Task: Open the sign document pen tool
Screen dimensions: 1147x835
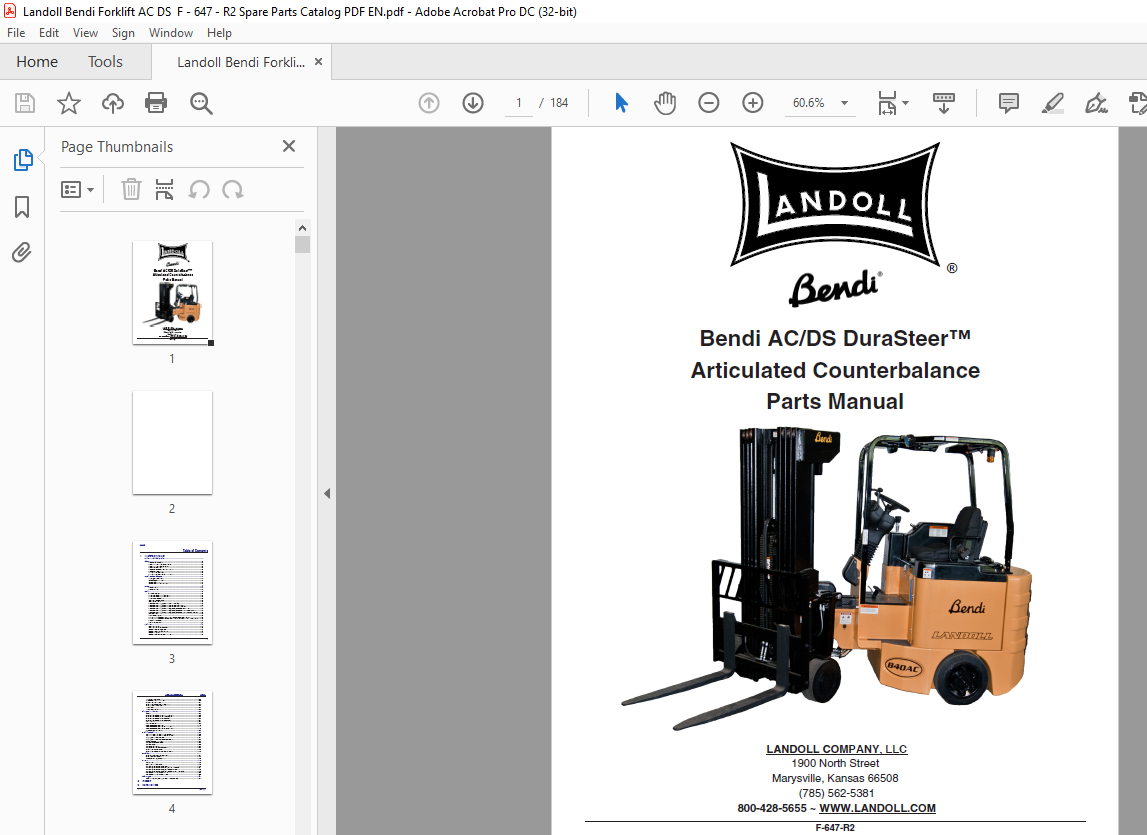Action: click(1096, 103)
